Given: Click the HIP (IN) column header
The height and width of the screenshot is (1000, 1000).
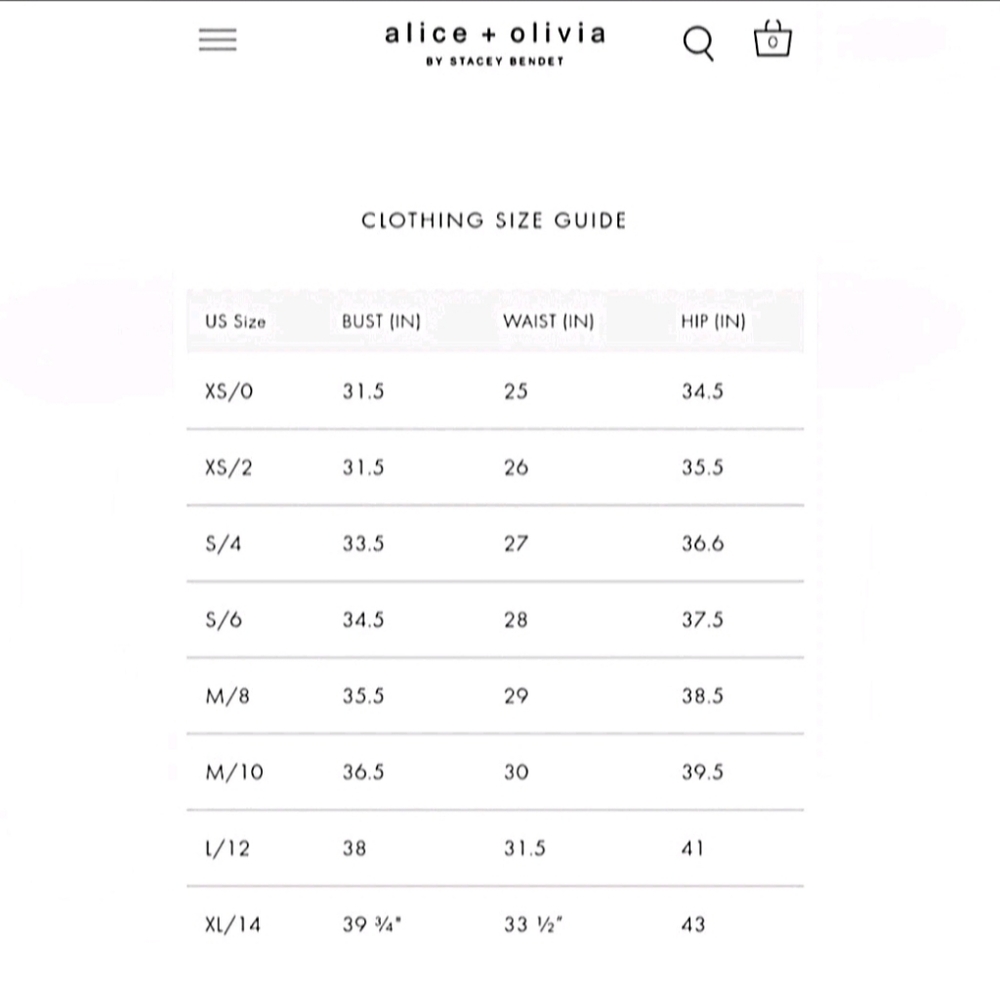Looking at the screenshot, I should click(713, 321).
